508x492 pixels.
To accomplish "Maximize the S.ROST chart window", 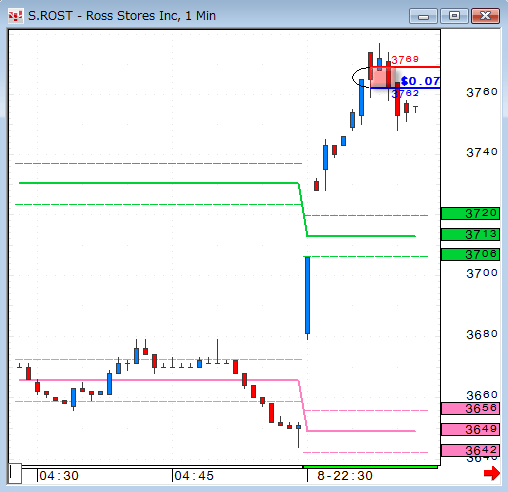I will (454, 16).
